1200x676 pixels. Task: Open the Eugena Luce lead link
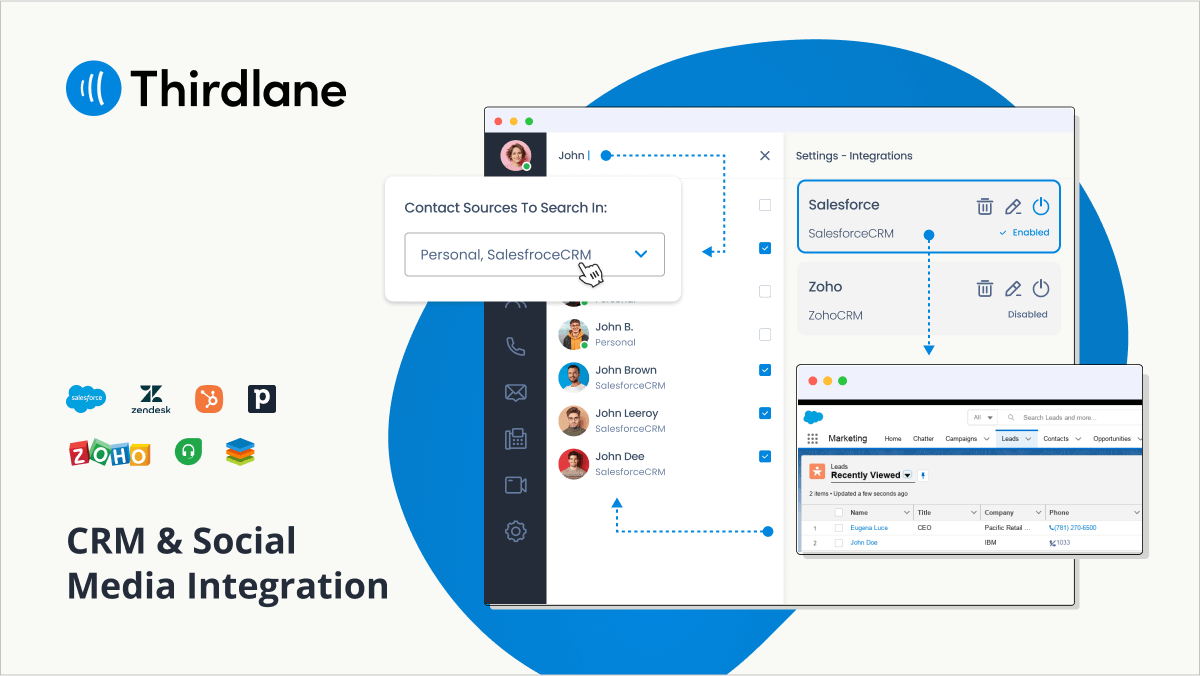tap(869, 528)
